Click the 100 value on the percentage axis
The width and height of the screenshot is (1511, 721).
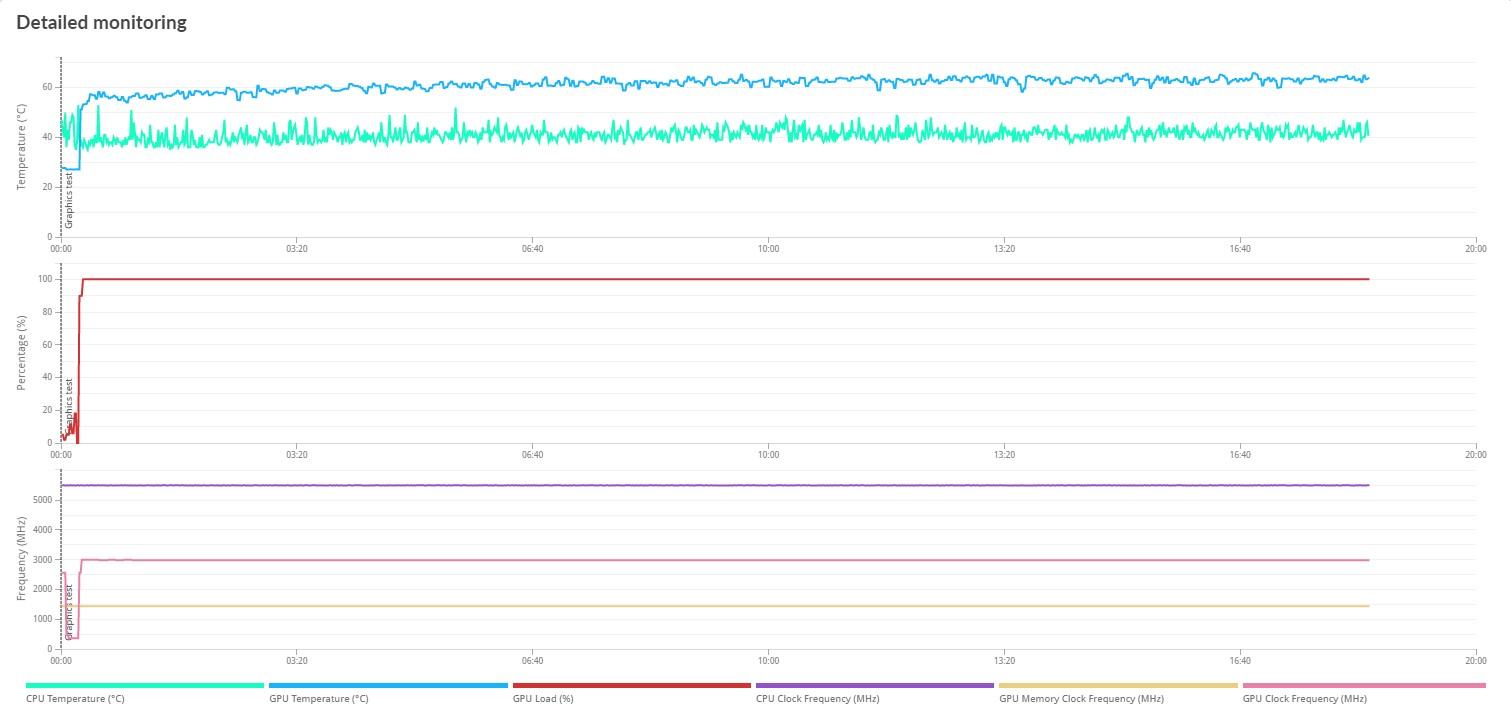[46, 279]
